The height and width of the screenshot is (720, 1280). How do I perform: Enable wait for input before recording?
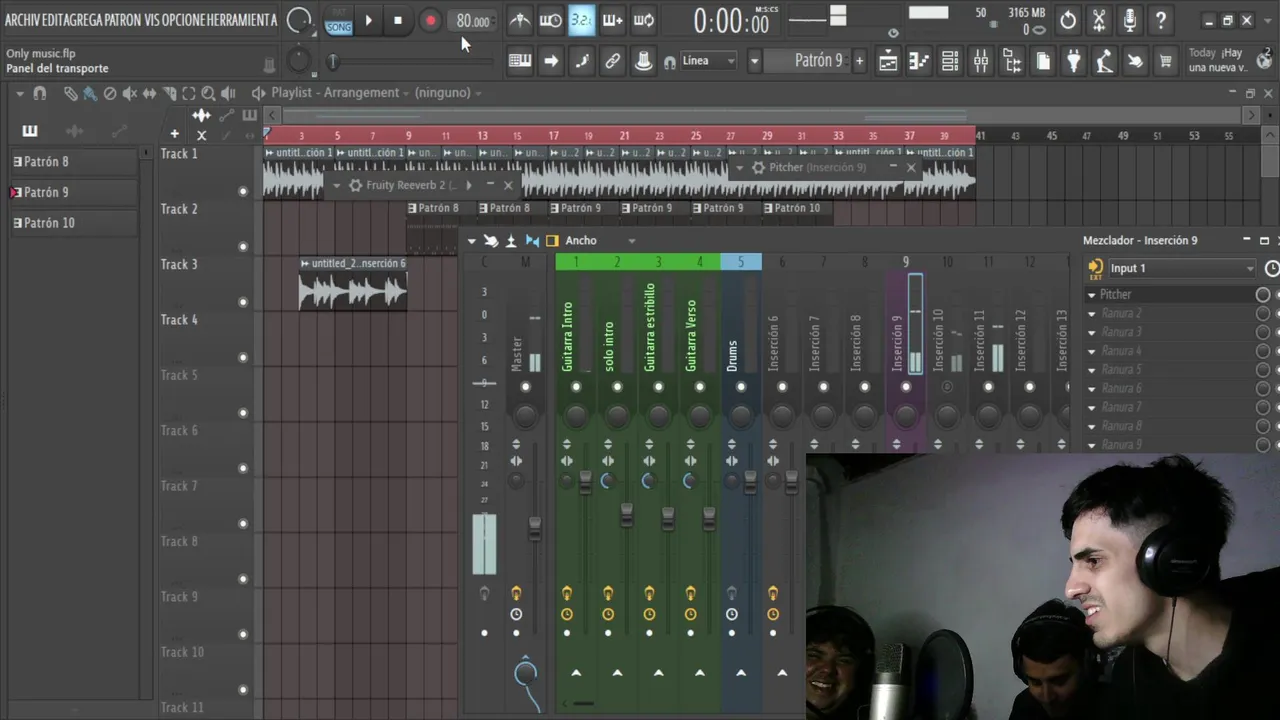pyautogui.click(x=550, y=20)
